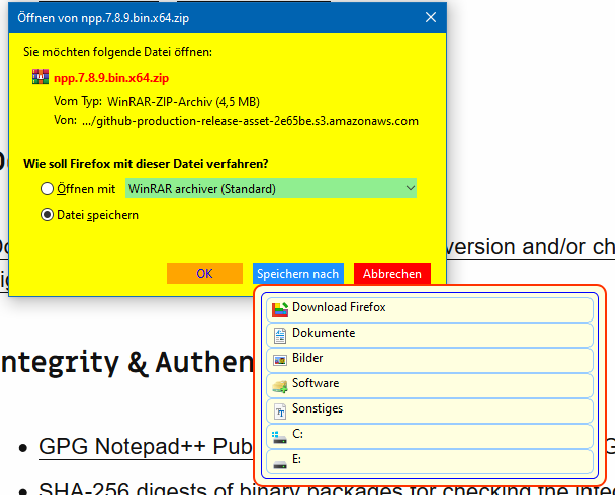615x495 pixels.
Task: Choose 'C:' drive as save location
Action: pyautogui.click(x=430, y=437)
